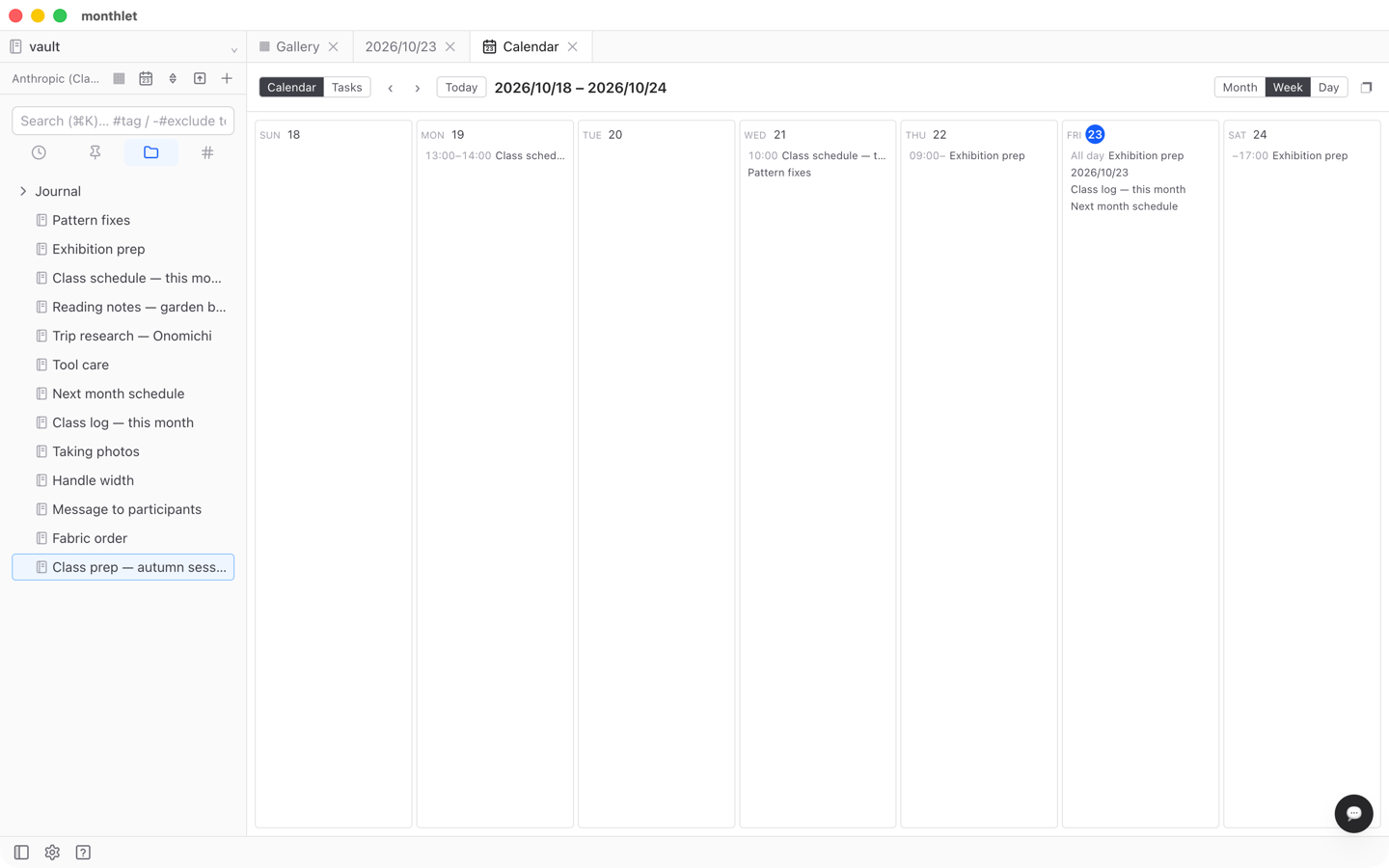Image resolution: width=1389 pixels, height=868 pixels.
Task: Switch to the Gallery tab
Action: pyautogui.click(x=298, y=46)
